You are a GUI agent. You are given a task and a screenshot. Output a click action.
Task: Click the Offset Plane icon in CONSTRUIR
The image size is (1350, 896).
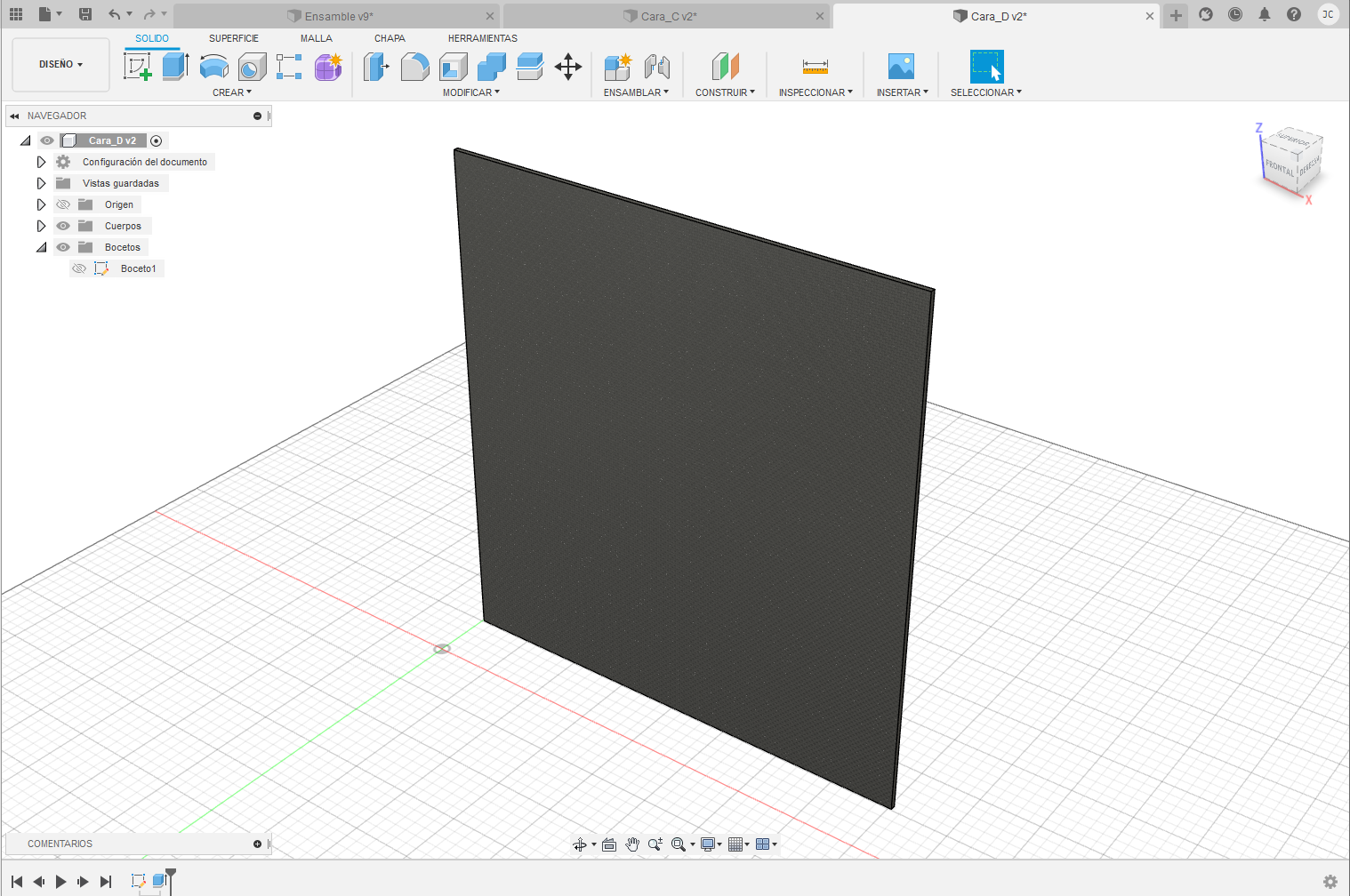726,67
